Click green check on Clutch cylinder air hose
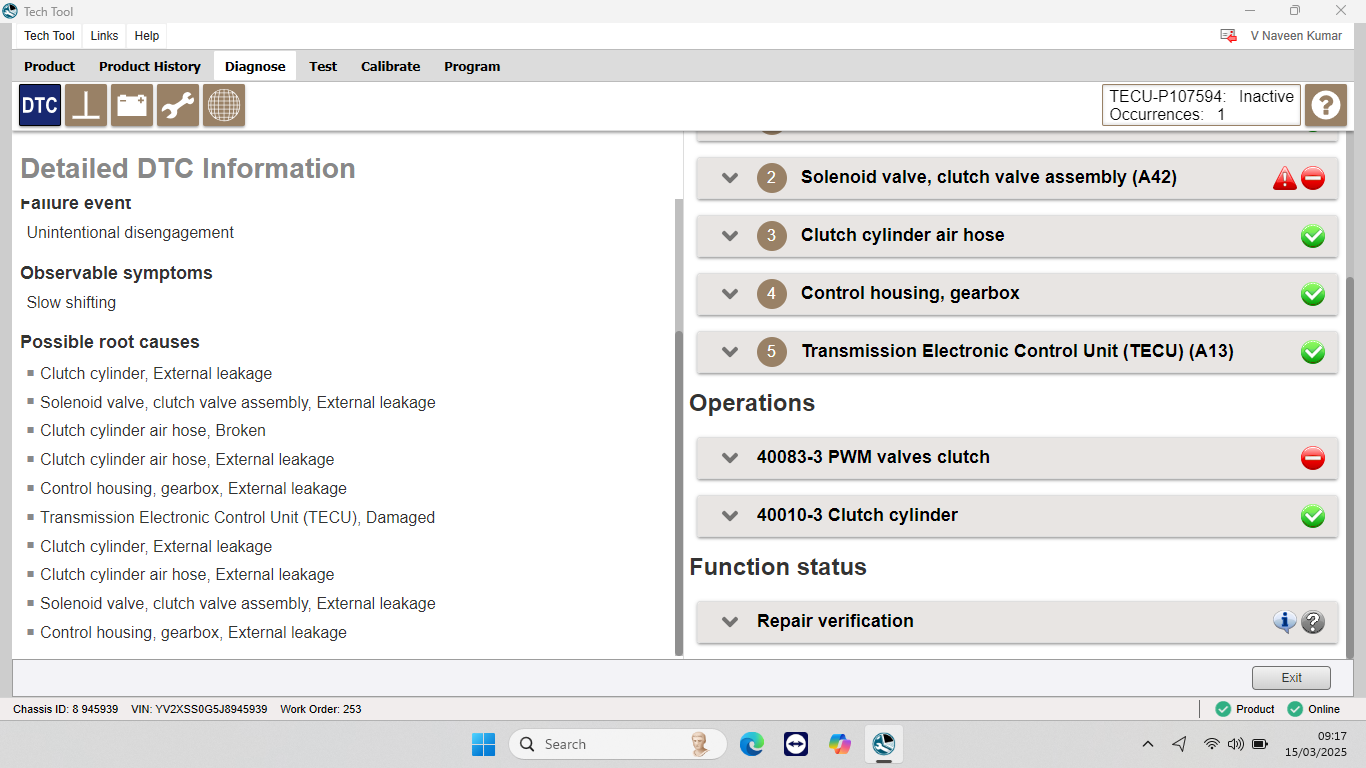This screenshot has width=1366, height=768. tap(1313, 237)
